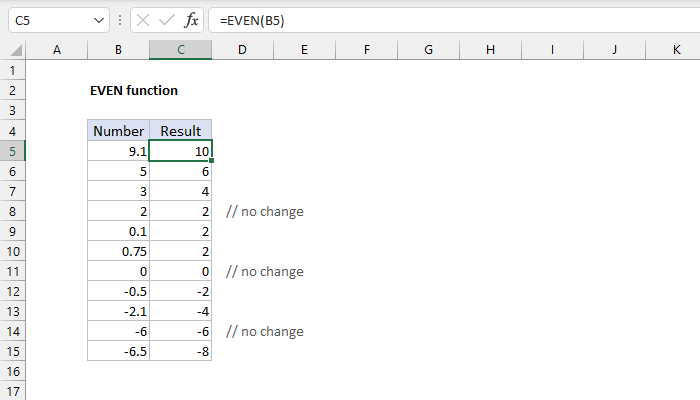The image size is (700, 400).
Task: Select column K header
Action: click(x=676, y=49)
